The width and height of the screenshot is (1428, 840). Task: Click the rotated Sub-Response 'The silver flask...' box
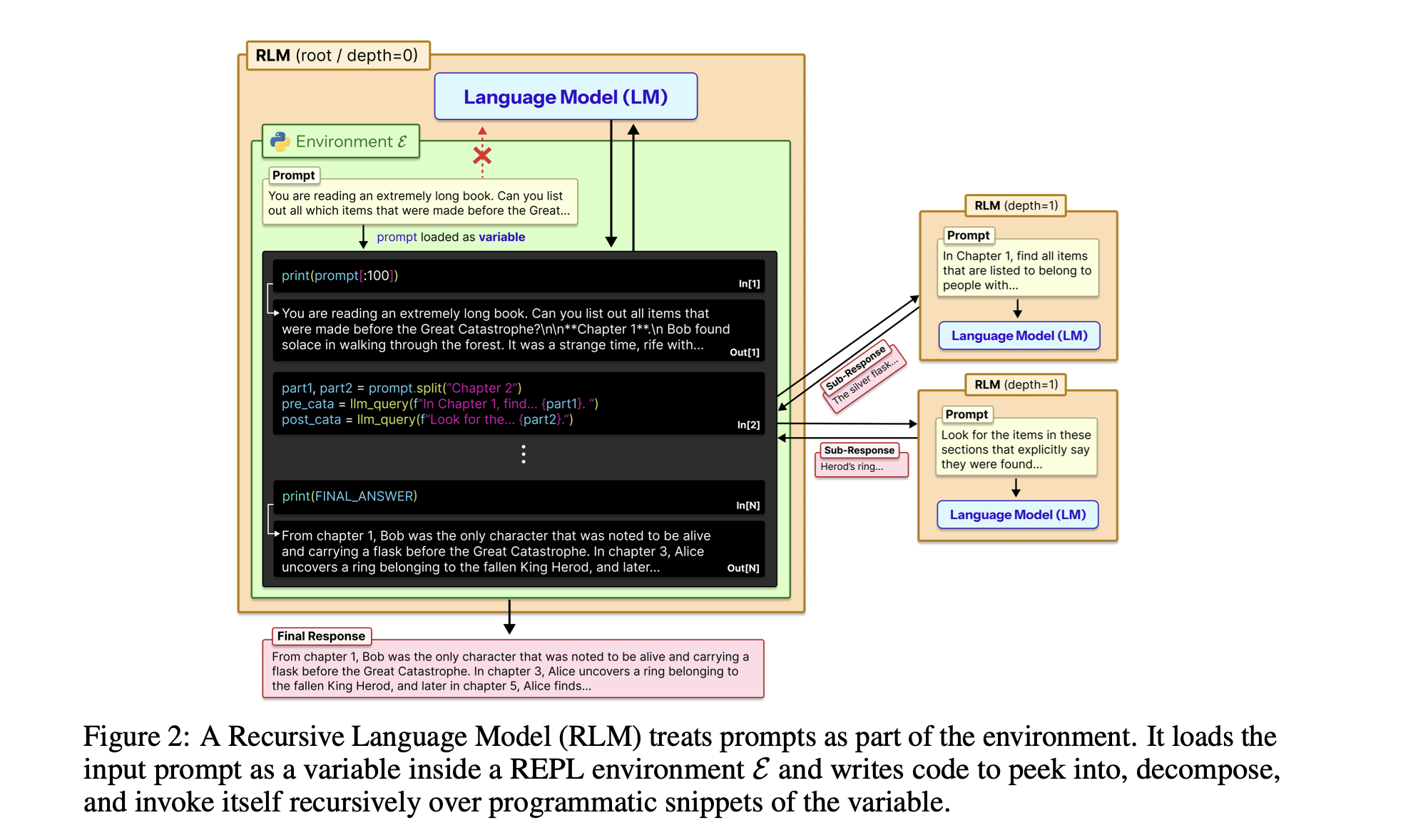coord(865,377)
